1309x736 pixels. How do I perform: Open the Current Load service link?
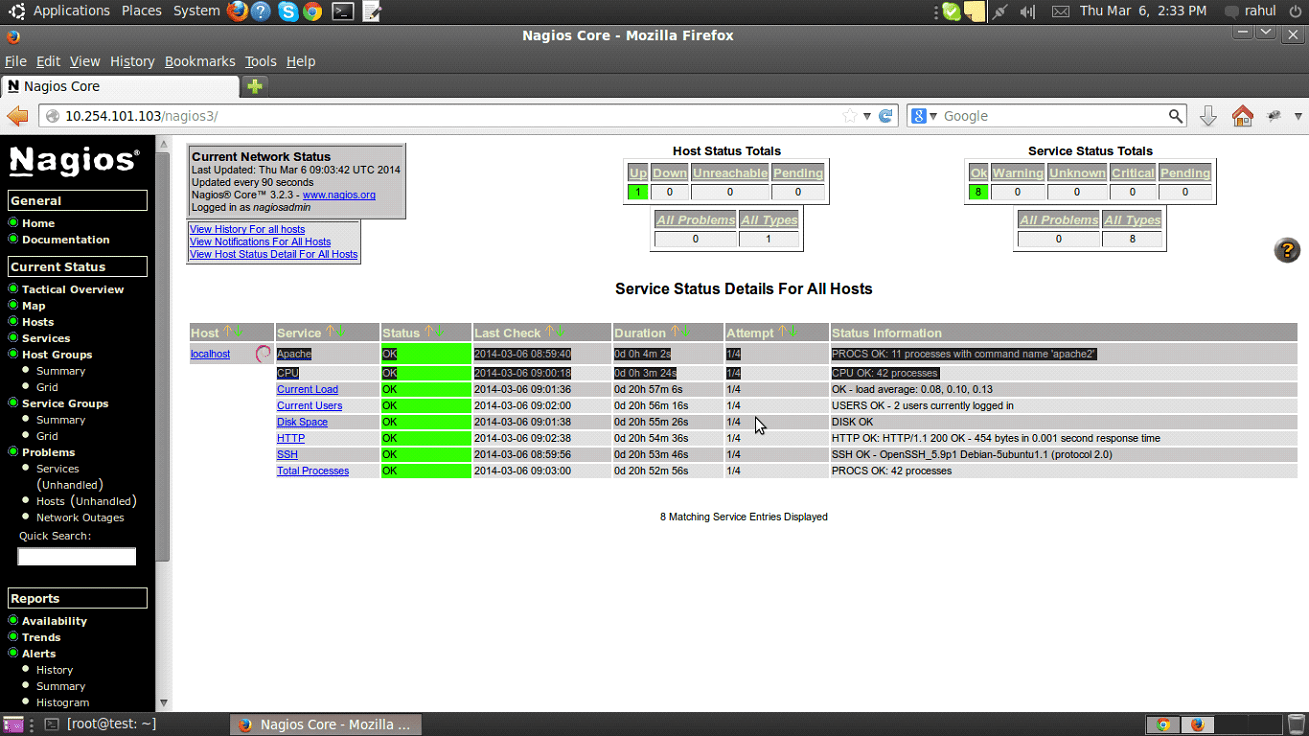point(307,389)
